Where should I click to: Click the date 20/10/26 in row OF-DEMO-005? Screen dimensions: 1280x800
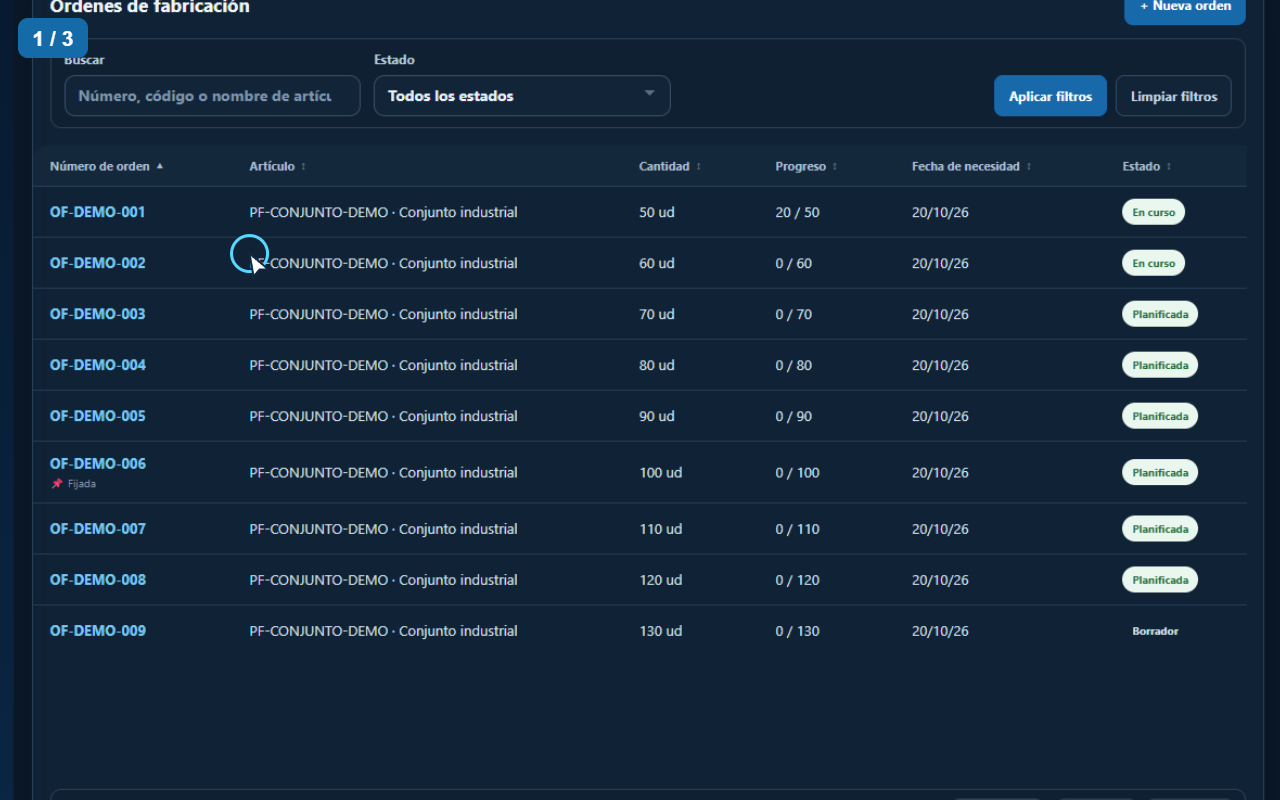[x=940, y=416]
